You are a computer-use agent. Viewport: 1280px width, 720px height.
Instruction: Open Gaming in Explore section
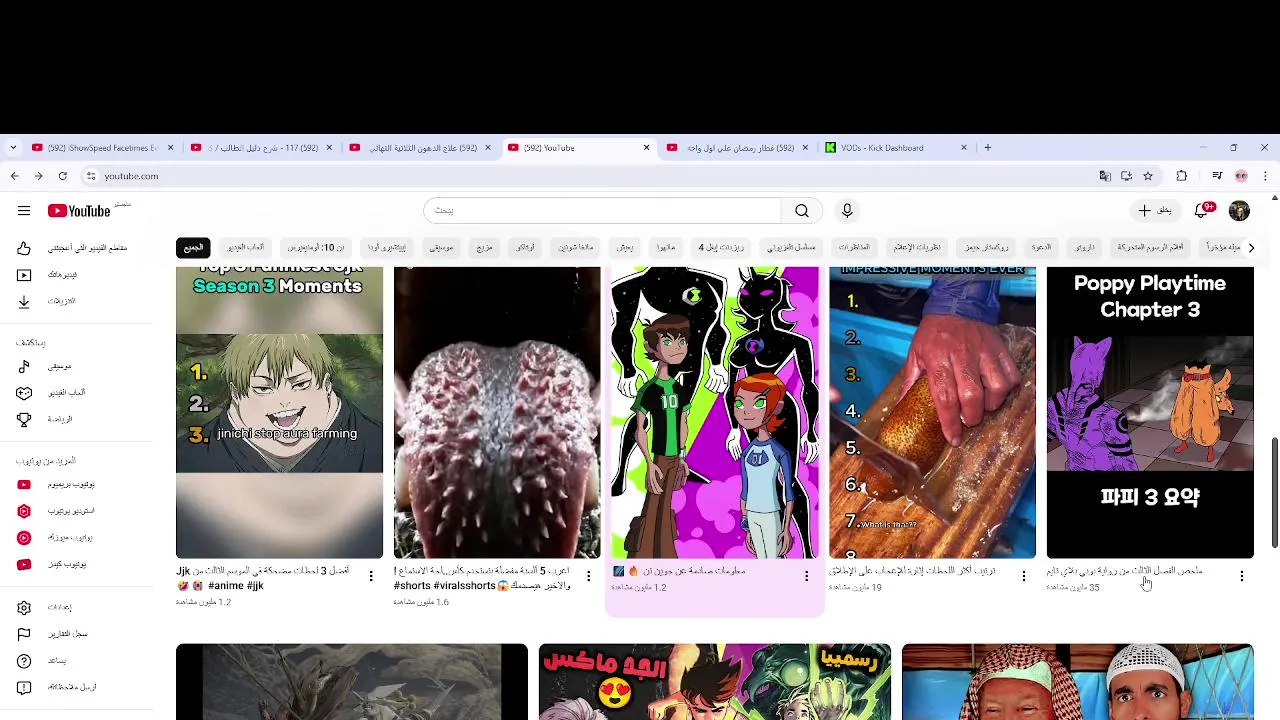pos(77,393)
